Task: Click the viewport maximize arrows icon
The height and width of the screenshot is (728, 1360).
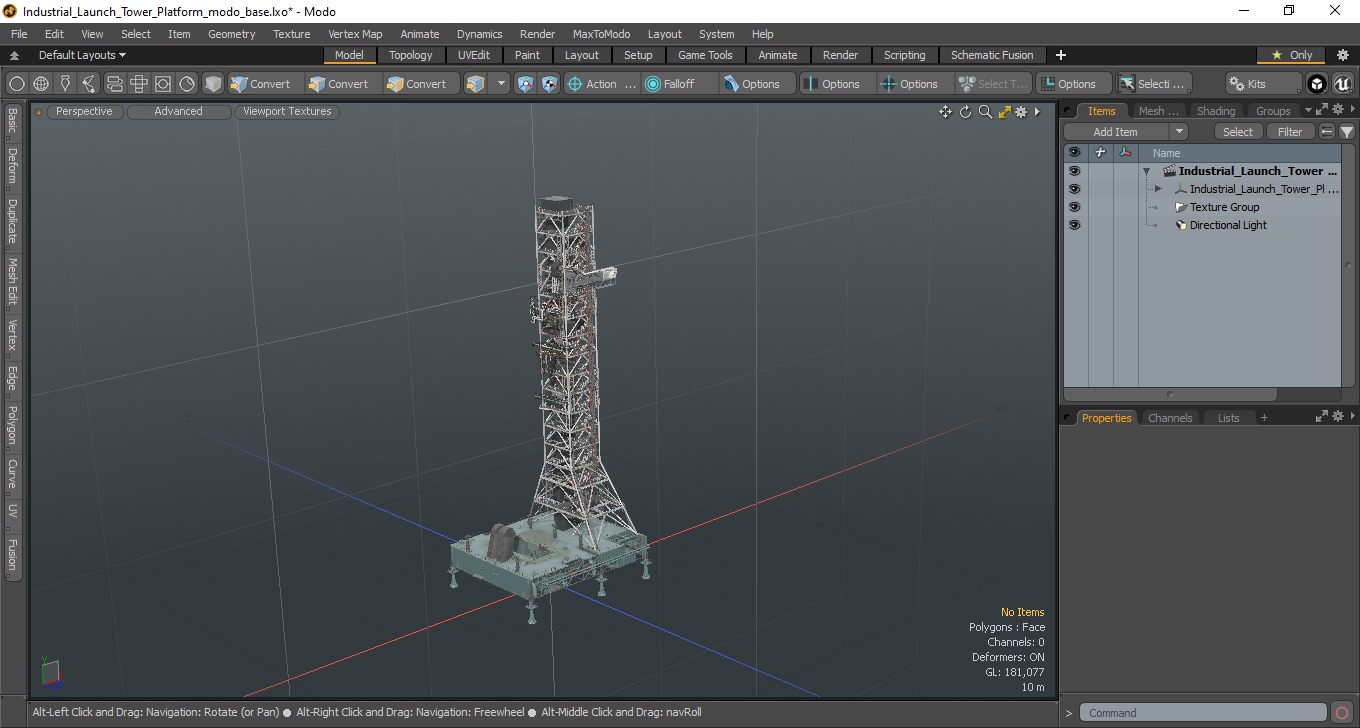Action: tap(1005, 112)
